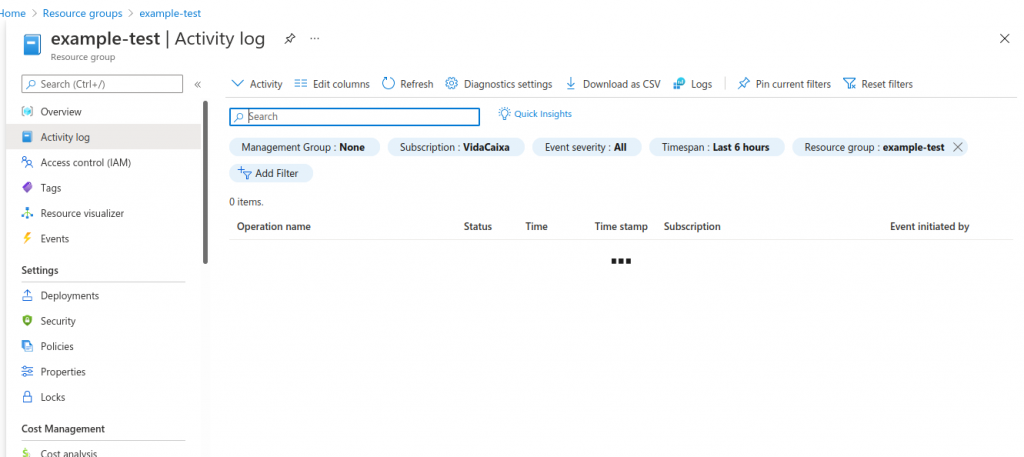Screen dimensions: 1024x457
Task: Click Pin current filters
Action: 784,84
